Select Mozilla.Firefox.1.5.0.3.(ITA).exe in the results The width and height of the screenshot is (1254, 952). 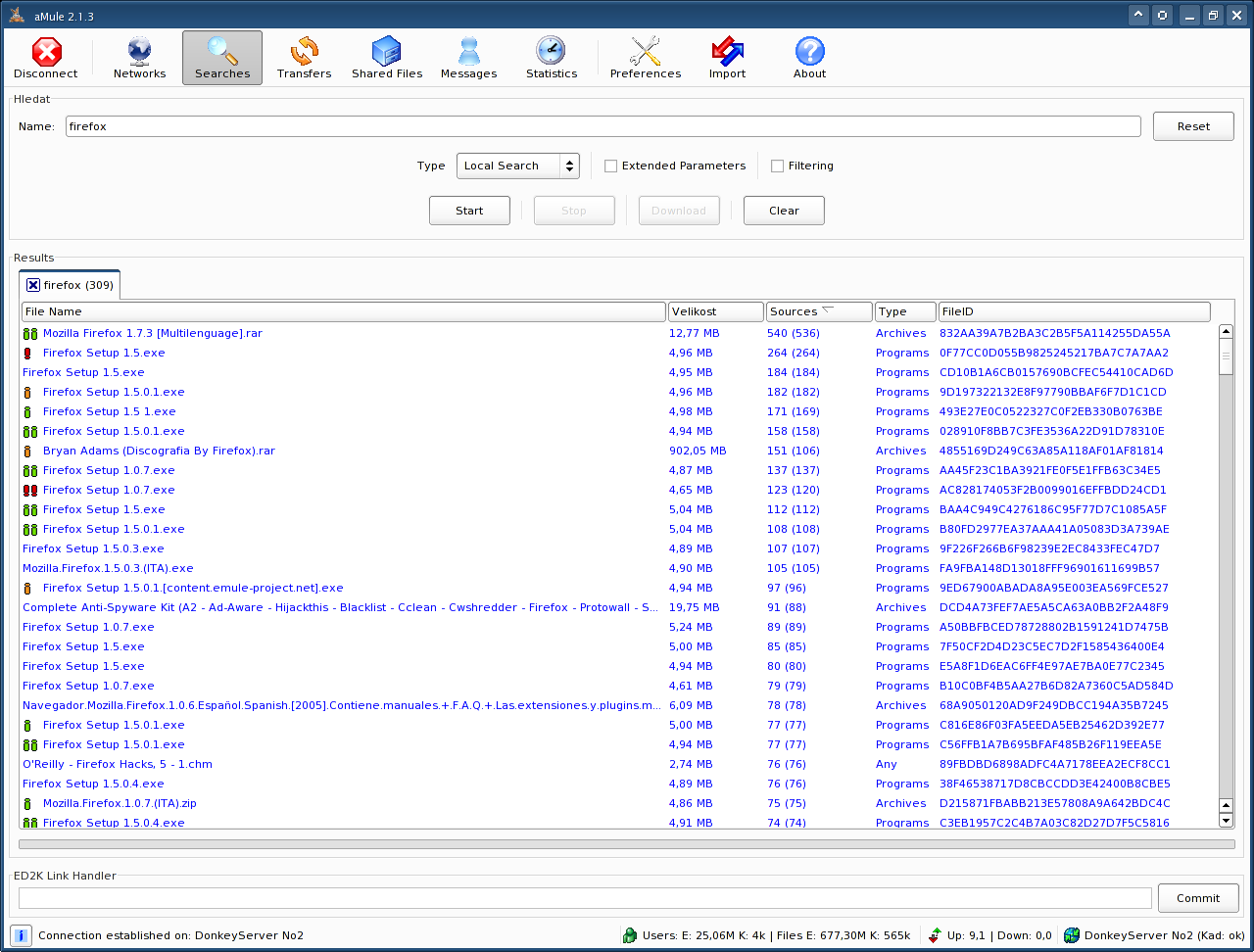108,568
